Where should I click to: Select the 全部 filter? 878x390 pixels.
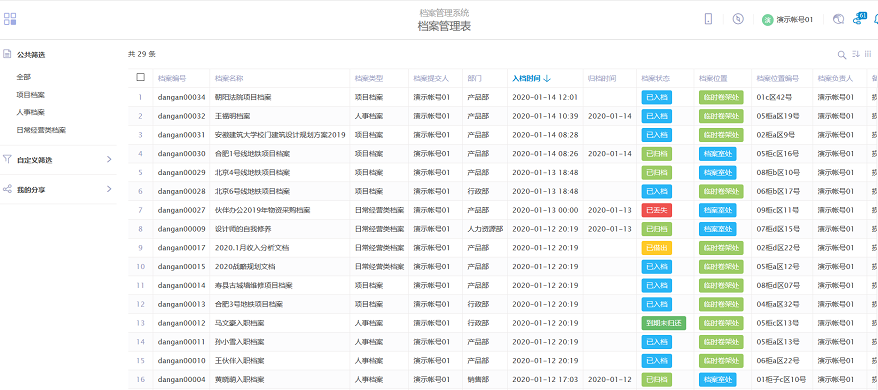coord(24,77)
